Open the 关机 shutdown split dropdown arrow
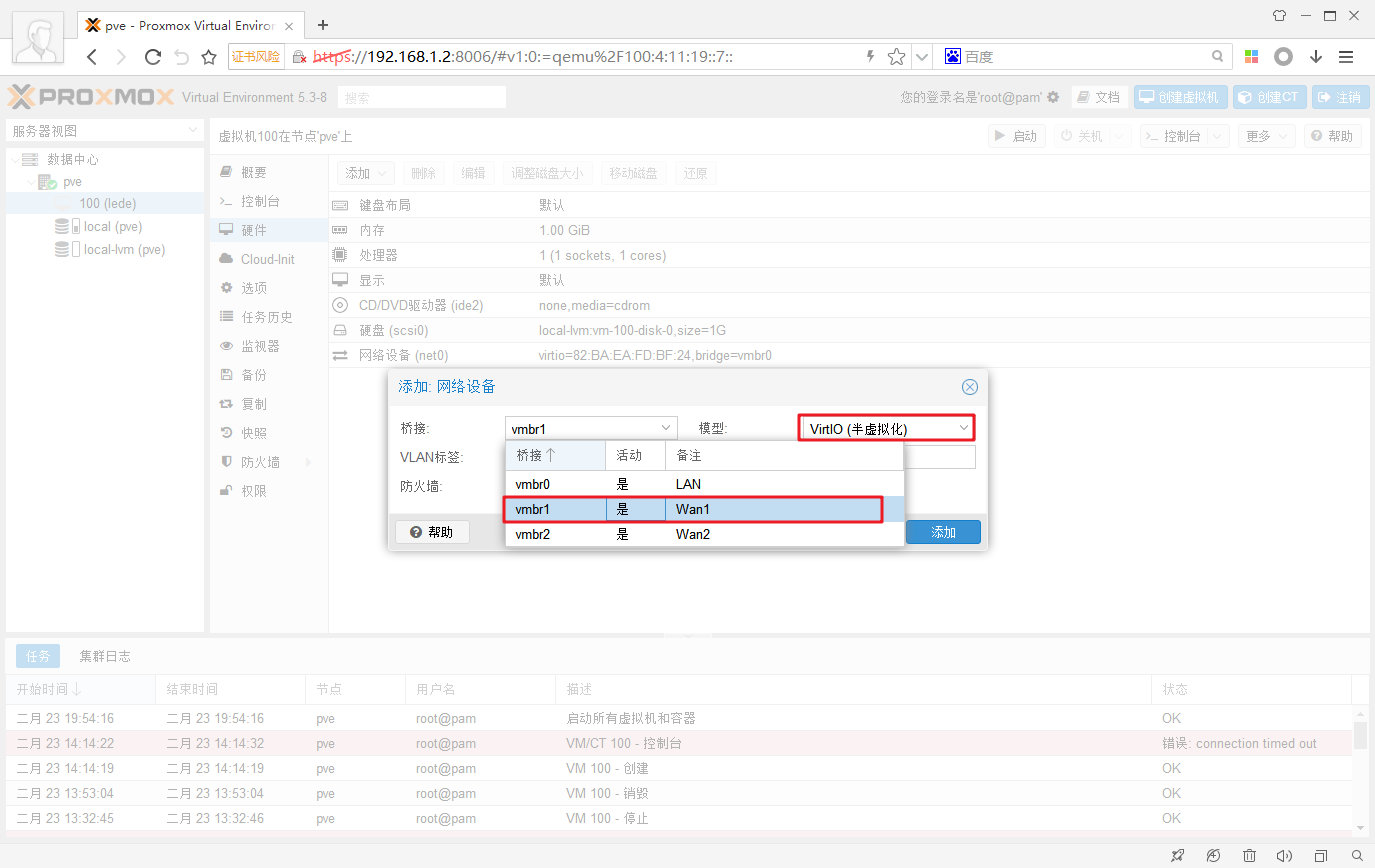The height and width of the screenshot is (868, 1375). click(x=1120, y=136)
